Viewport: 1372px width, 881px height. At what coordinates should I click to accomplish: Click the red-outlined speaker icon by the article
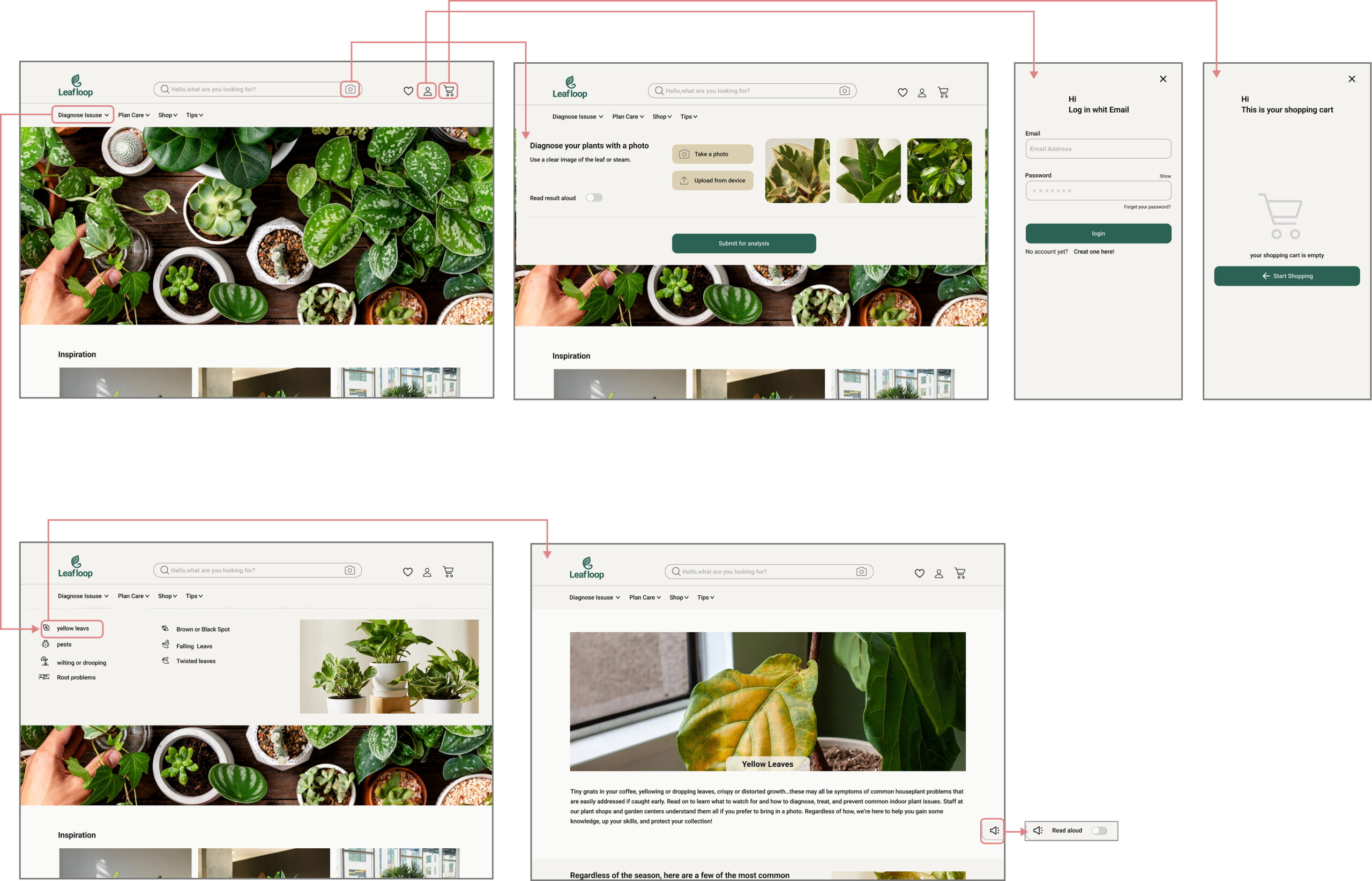point(994,830)
